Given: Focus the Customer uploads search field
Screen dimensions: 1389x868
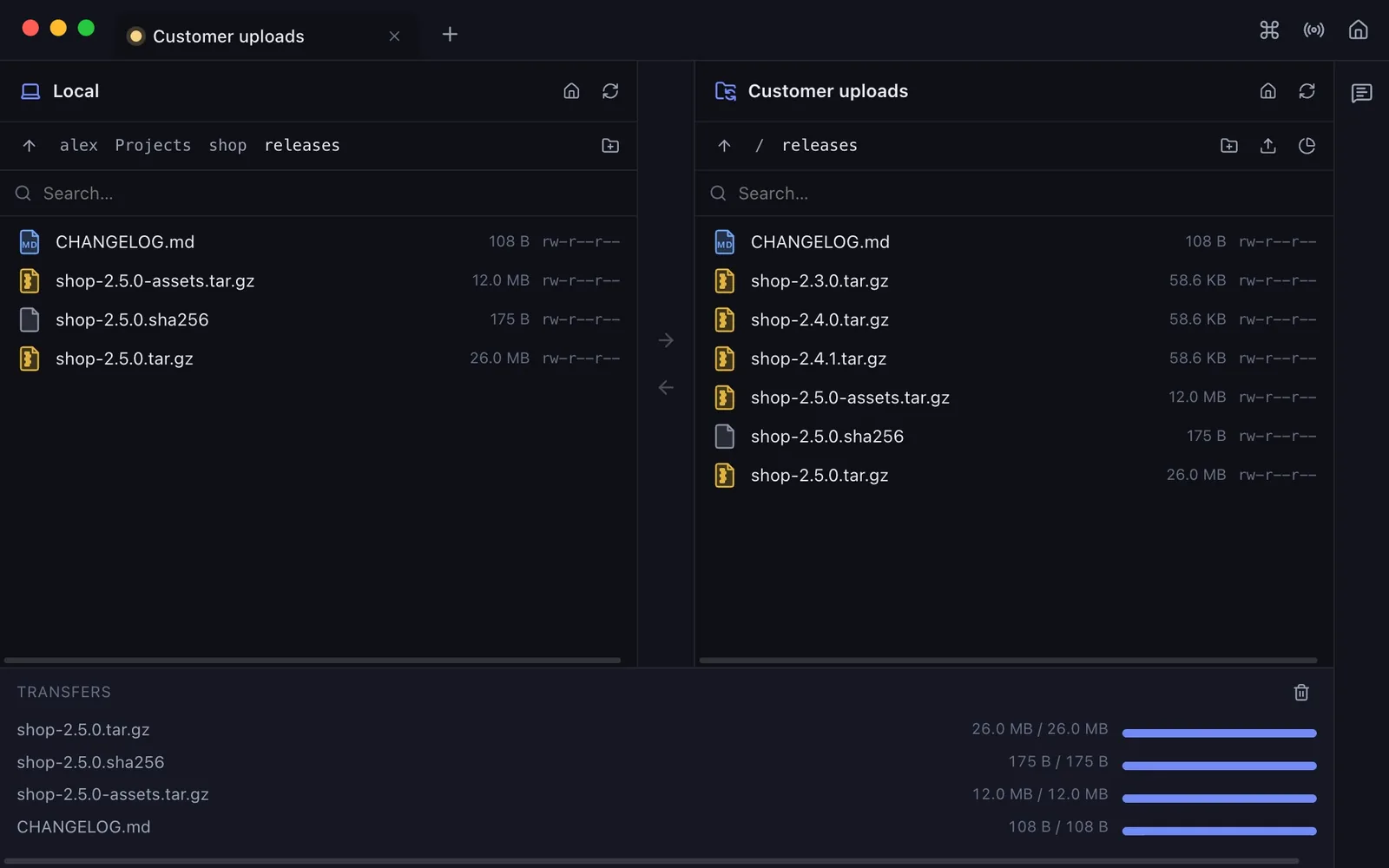Looking at the screenshot, I should click(1014, 194).
